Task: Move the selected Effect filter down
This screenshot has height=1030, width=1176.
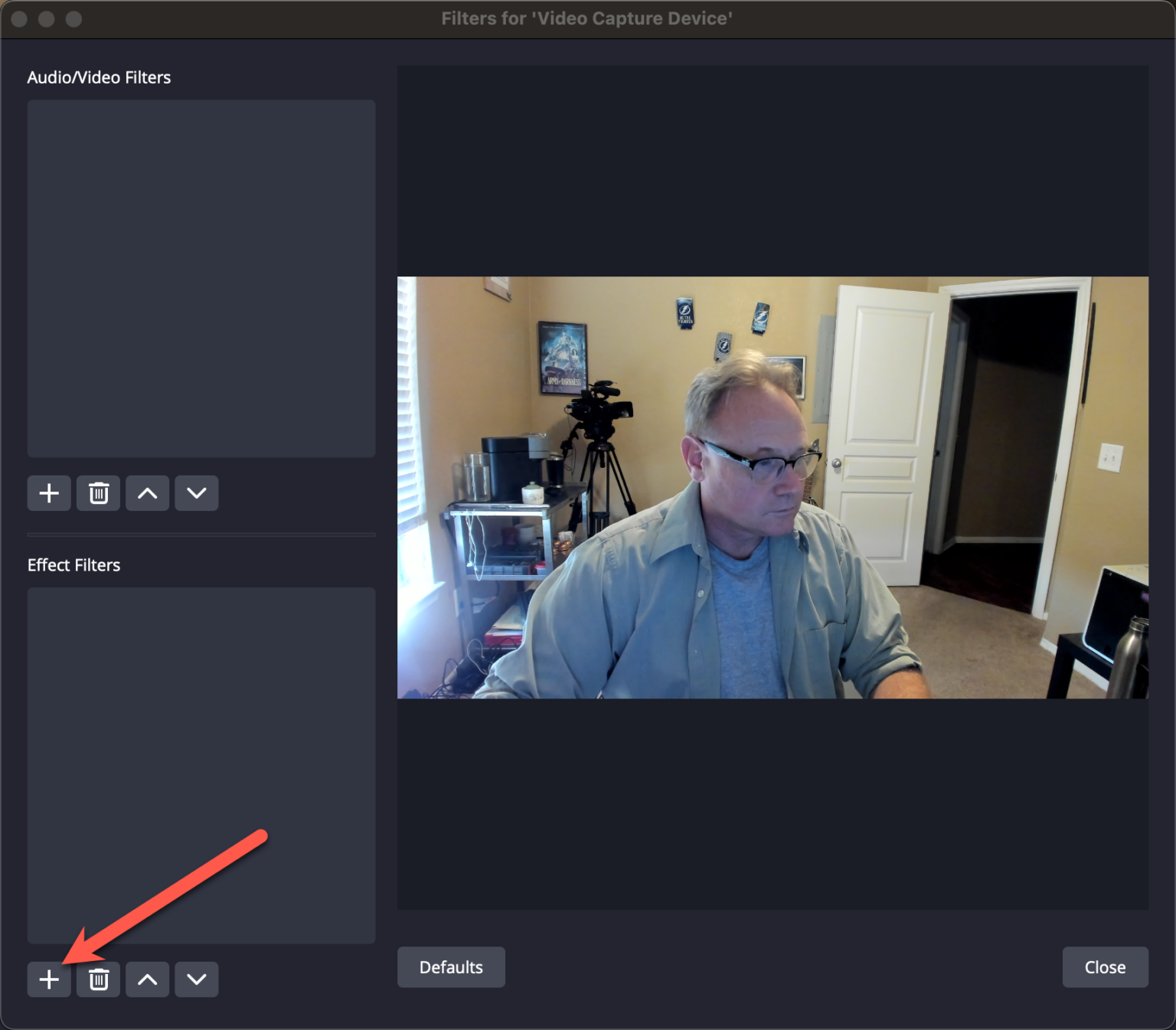Action: click(196, 979)
